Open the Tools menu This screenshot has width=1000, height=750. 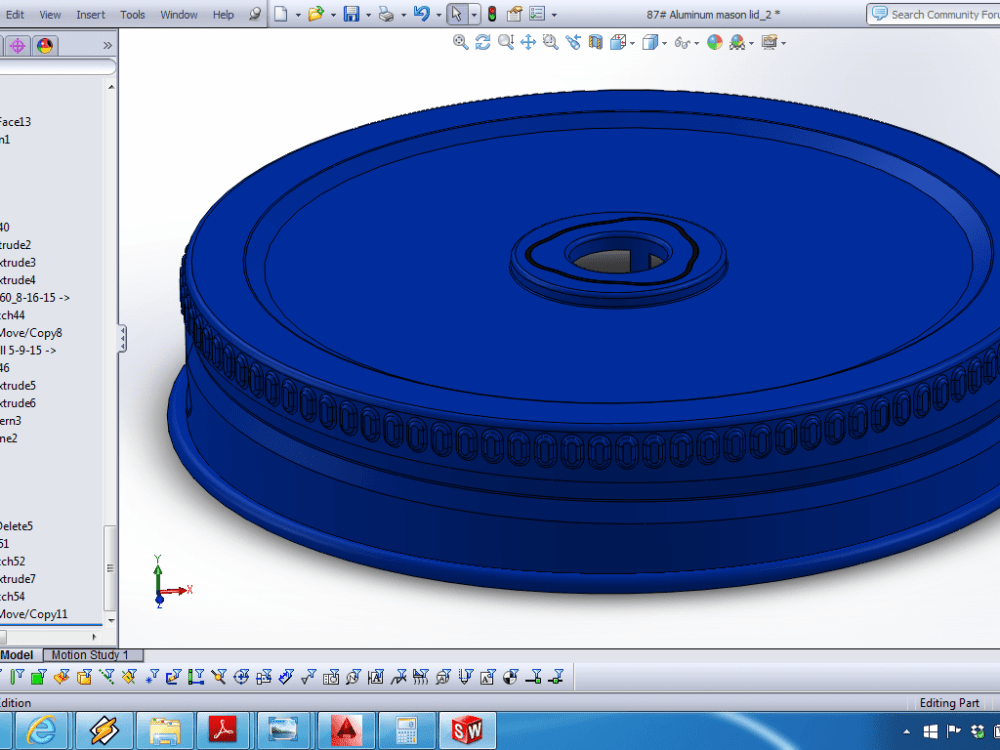(x=132, y=14)
